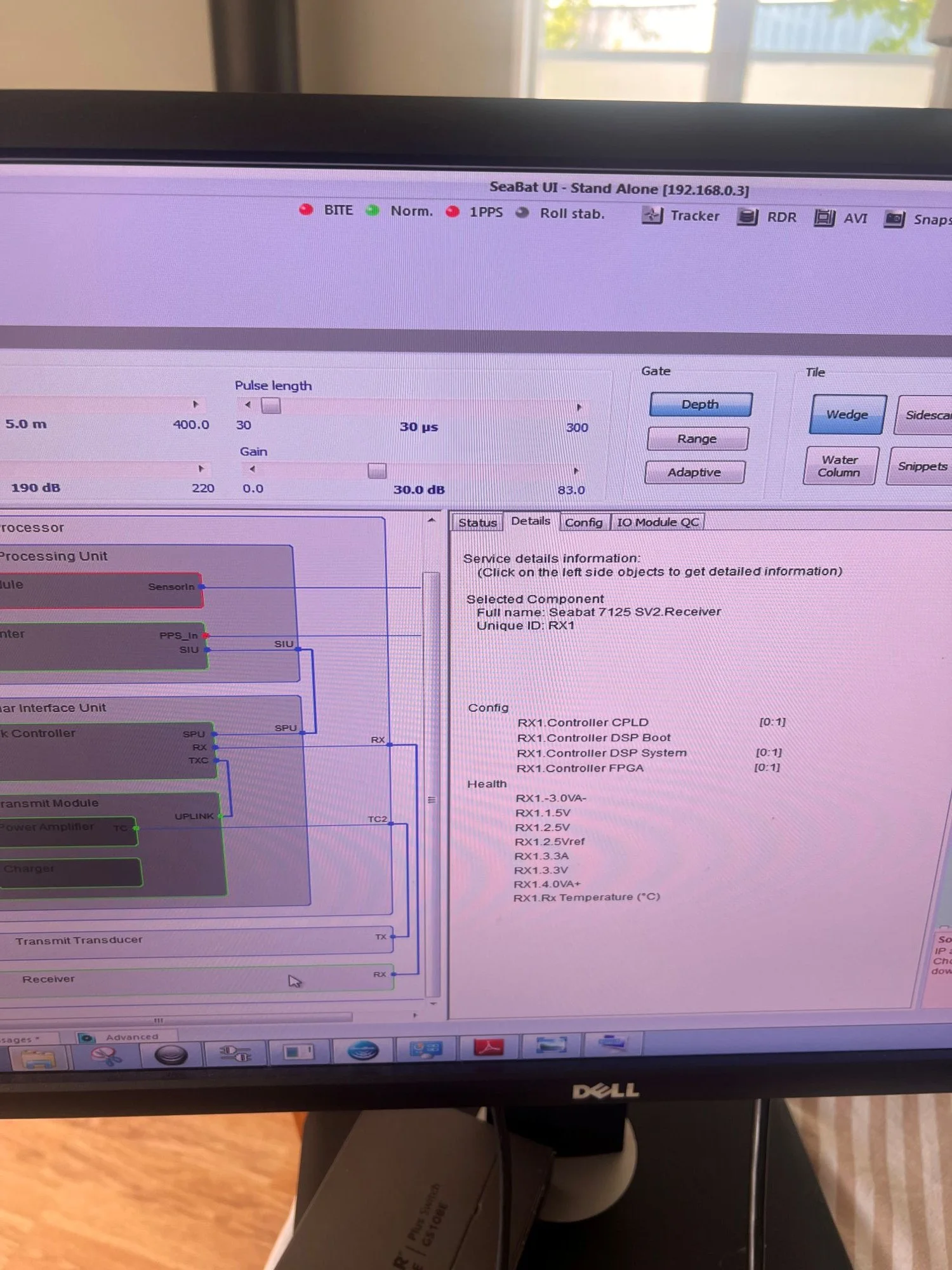This screenshot has width=952, height=1270.
Task: Open the IO Module QC tab
Action: (658, 522)
